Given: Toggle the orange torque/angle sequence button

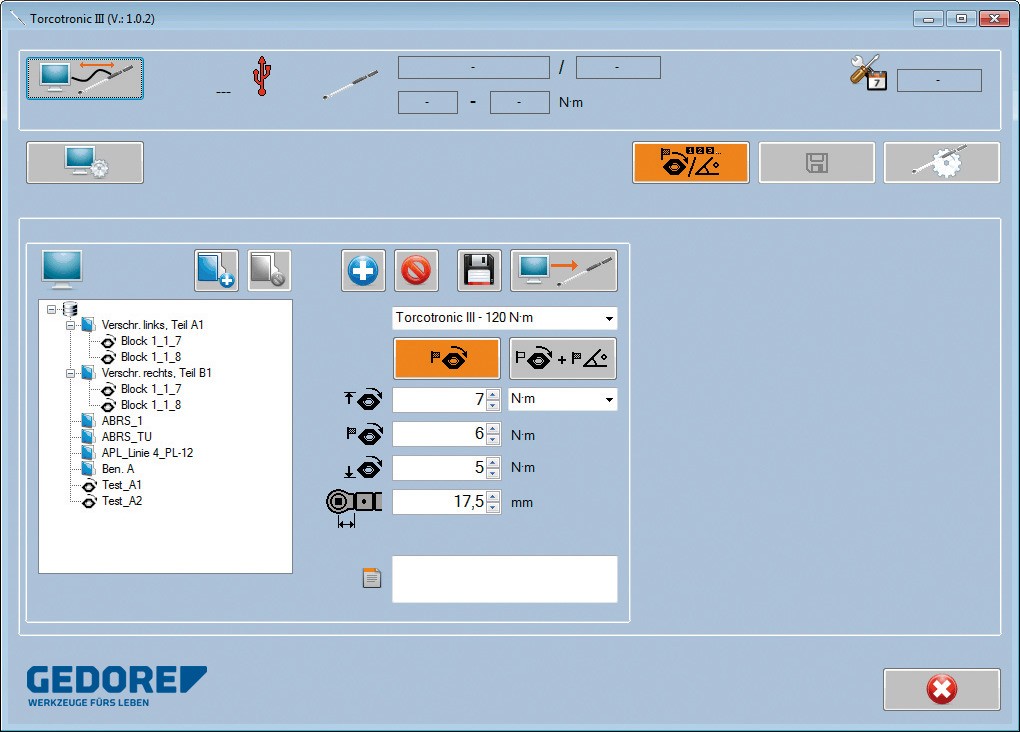Looking at the screenshot, I should (690, 163).
